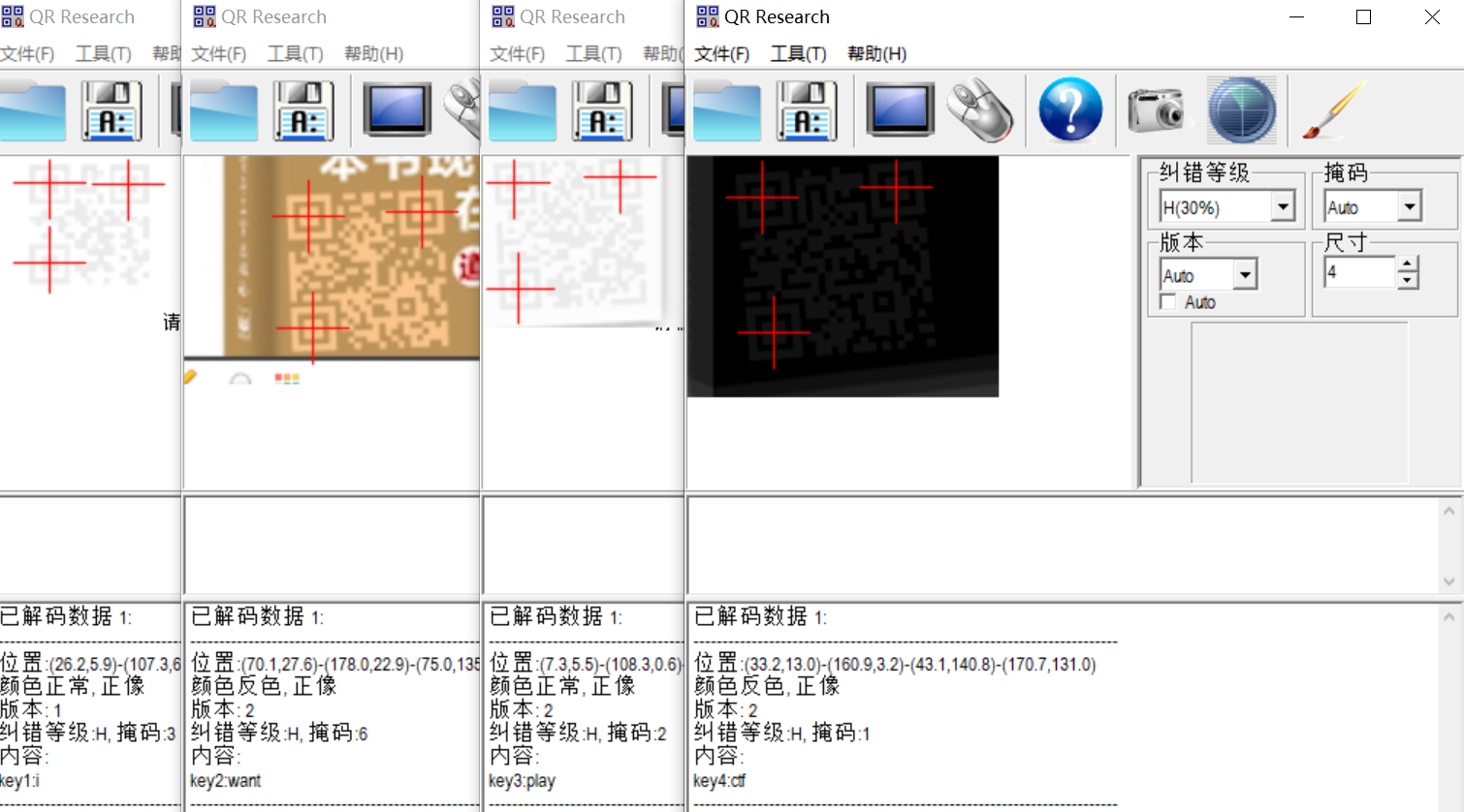Open 帮助(H) menu in second window
This screenshot has height=812, width=1464.
(x=374, y=53)
